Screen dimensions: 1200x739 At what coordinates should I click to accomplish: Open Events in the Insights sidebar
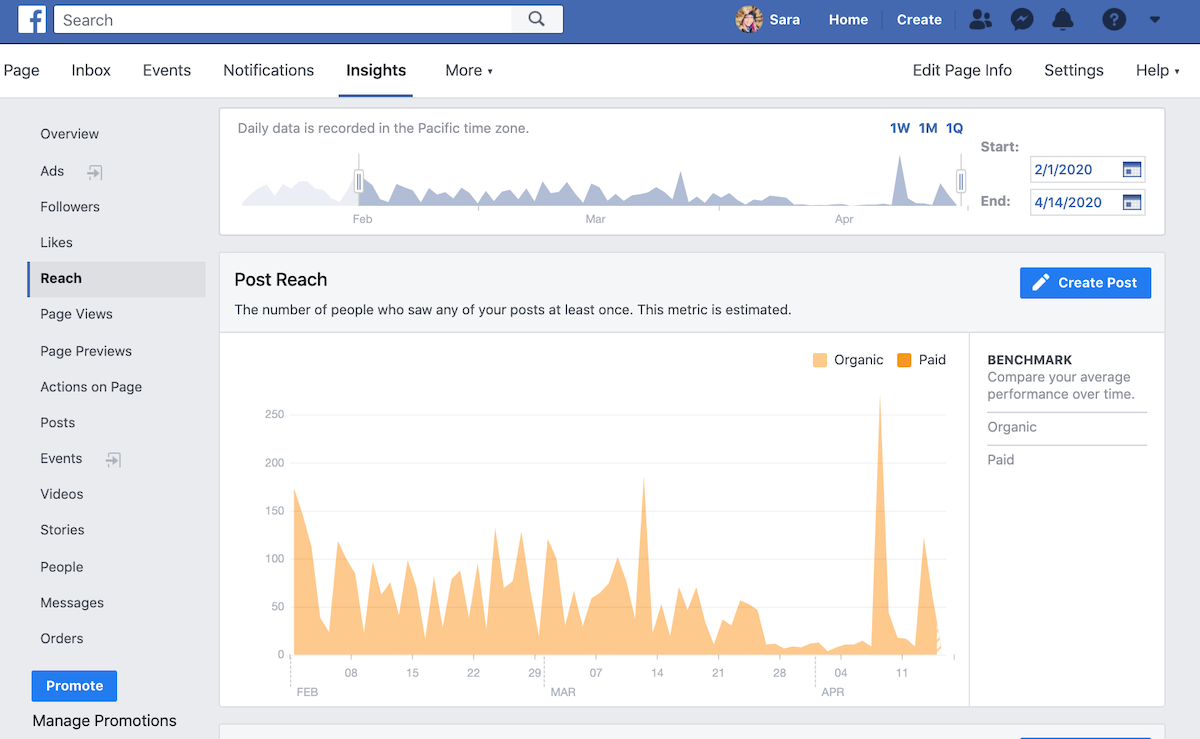coord(61,458)
